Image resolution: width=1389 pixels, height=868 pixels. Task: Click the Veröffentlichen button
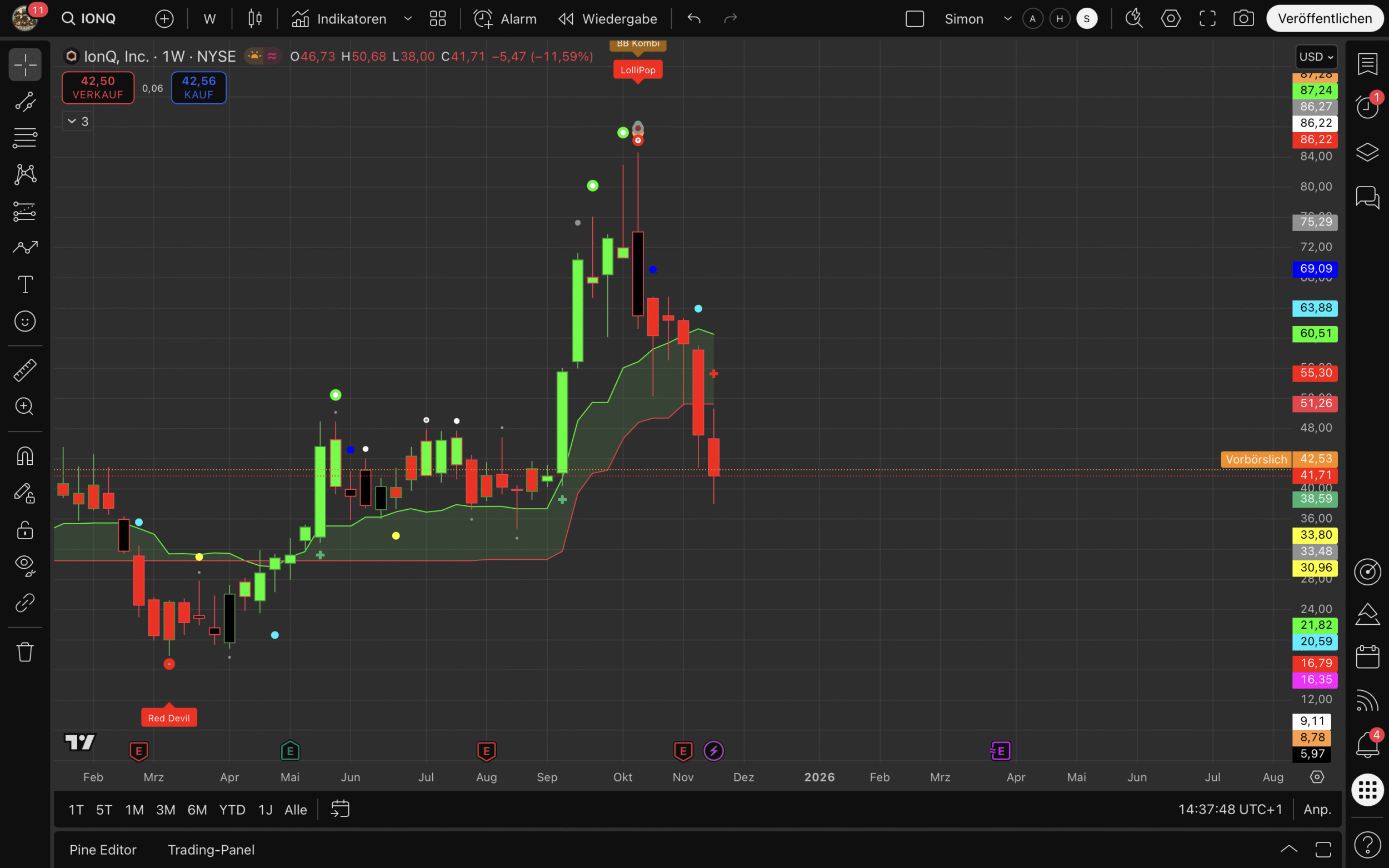(x=1324, y=18)
